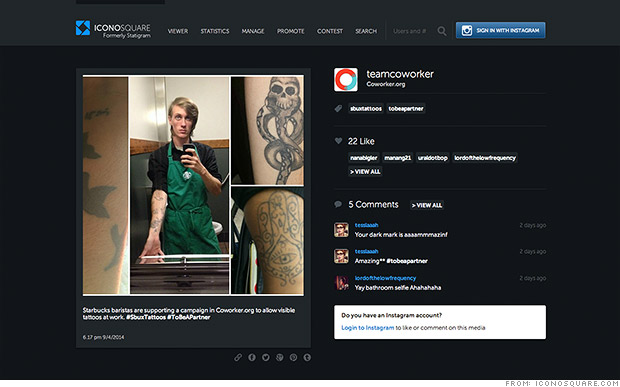Open tesslaaah name above dark mark comment
The width and height of the screenshot is (620, 387).
click(x=366, y=225)
